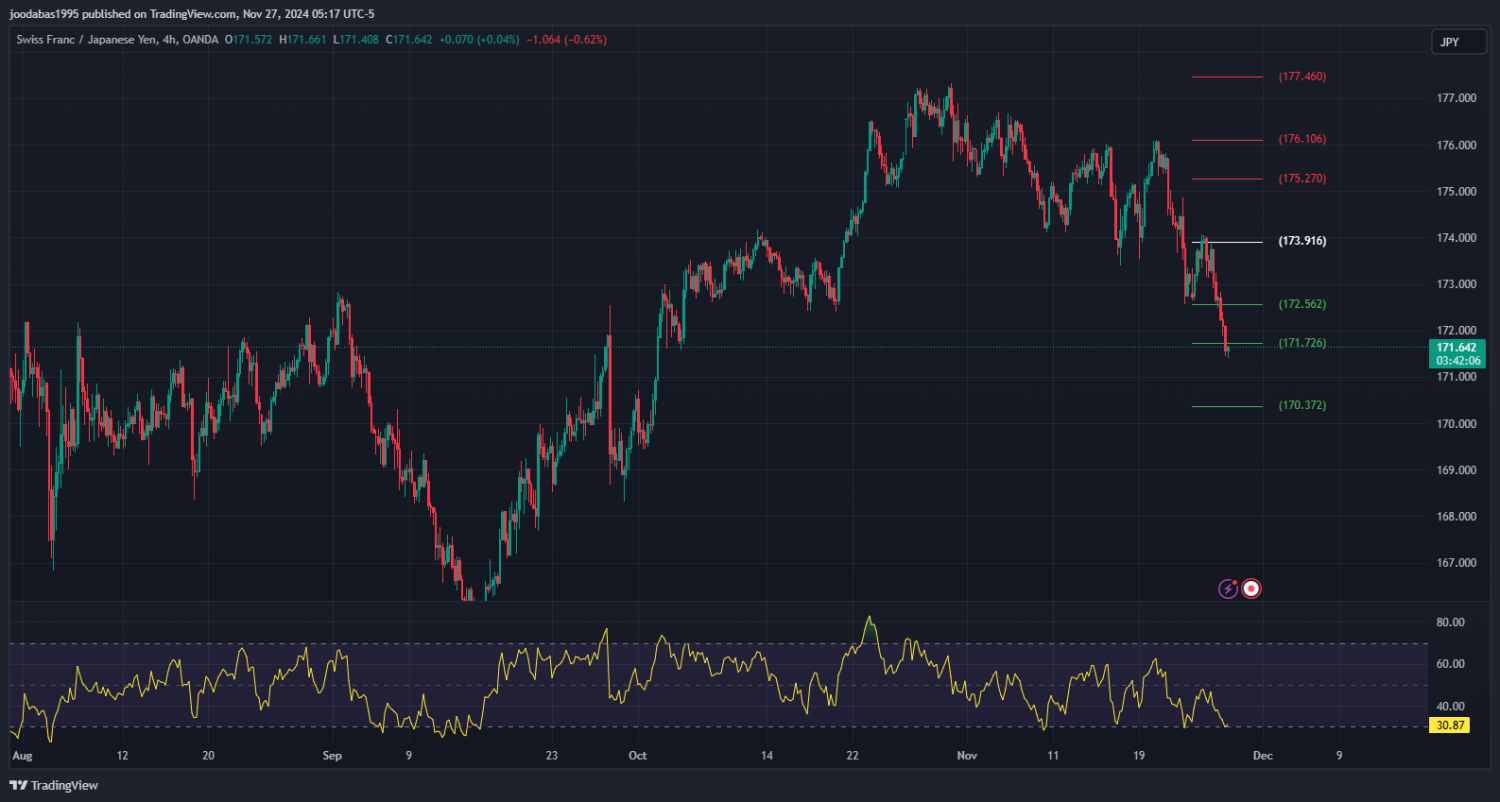Select the green 172.562 support label

pos(1302,303)
